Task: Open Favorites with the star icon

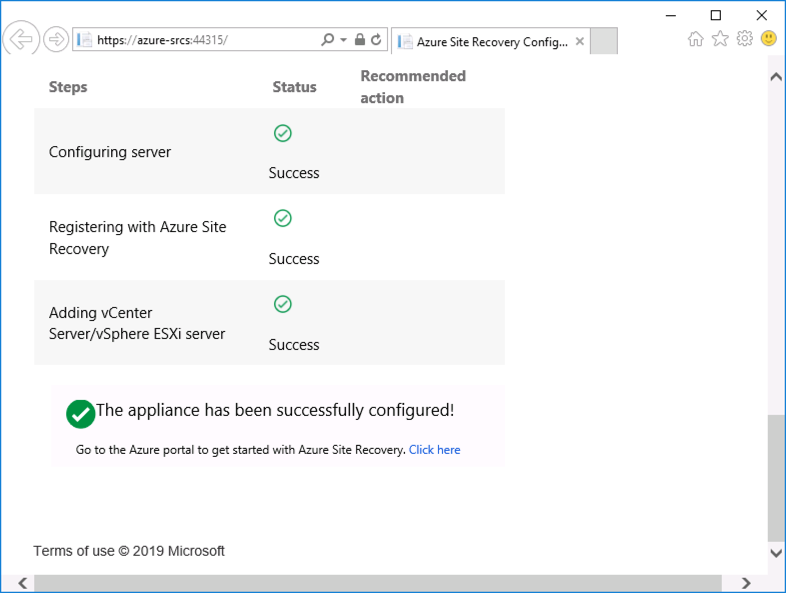Action: point(720,39)
